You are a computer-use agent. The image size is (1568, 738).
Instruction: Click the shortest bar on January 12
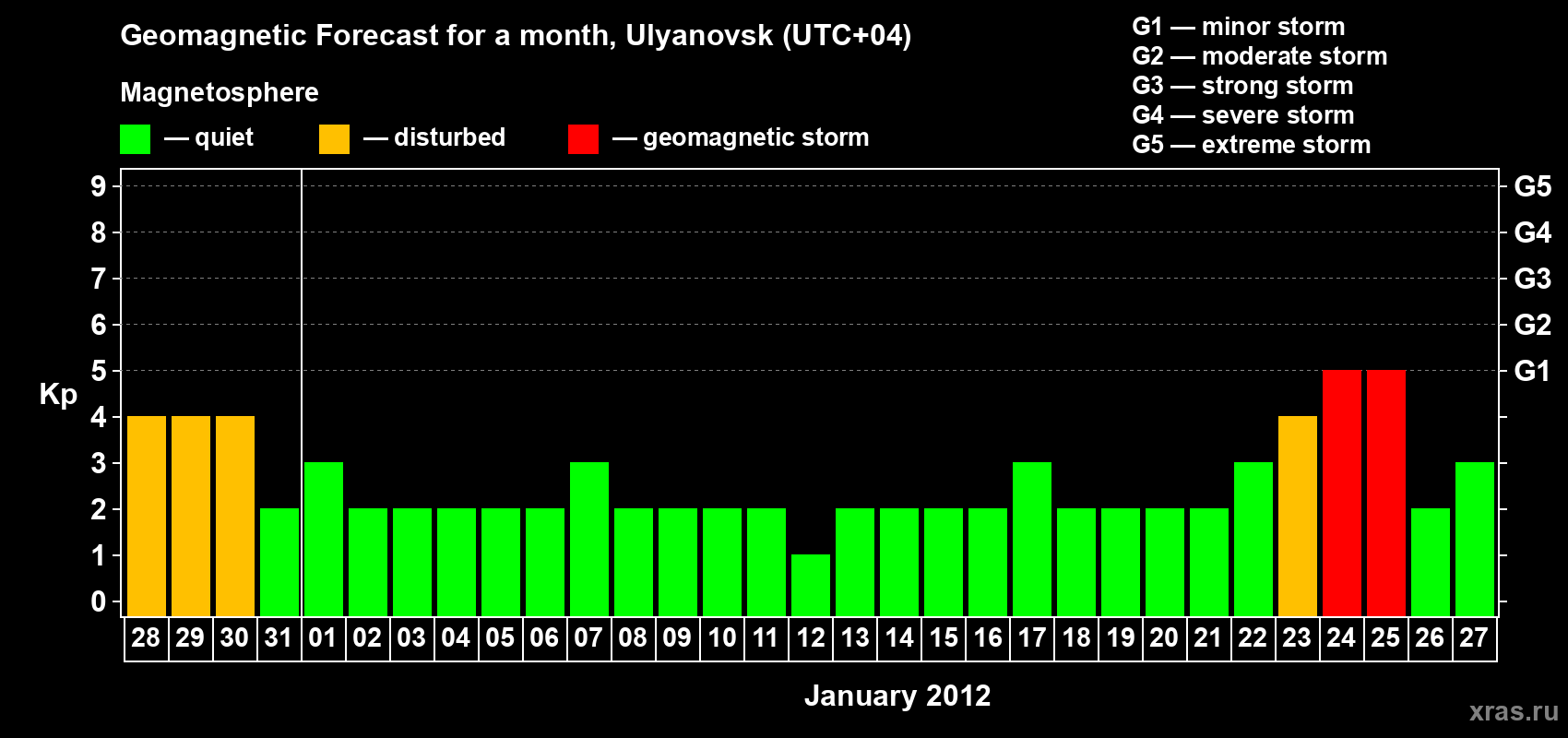(811, 585)
